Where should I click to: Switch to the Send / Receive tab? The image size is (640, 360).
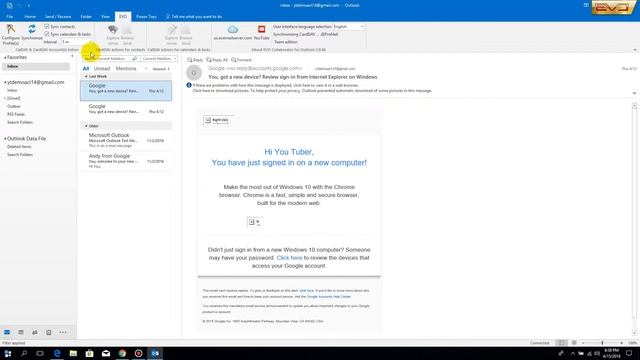[x=58, y=17]
